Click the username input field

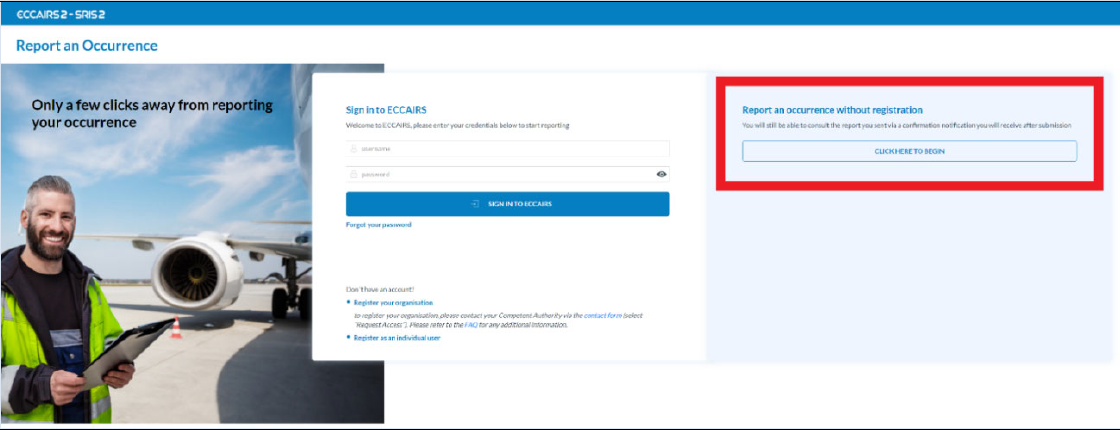(x=508, y=149)
